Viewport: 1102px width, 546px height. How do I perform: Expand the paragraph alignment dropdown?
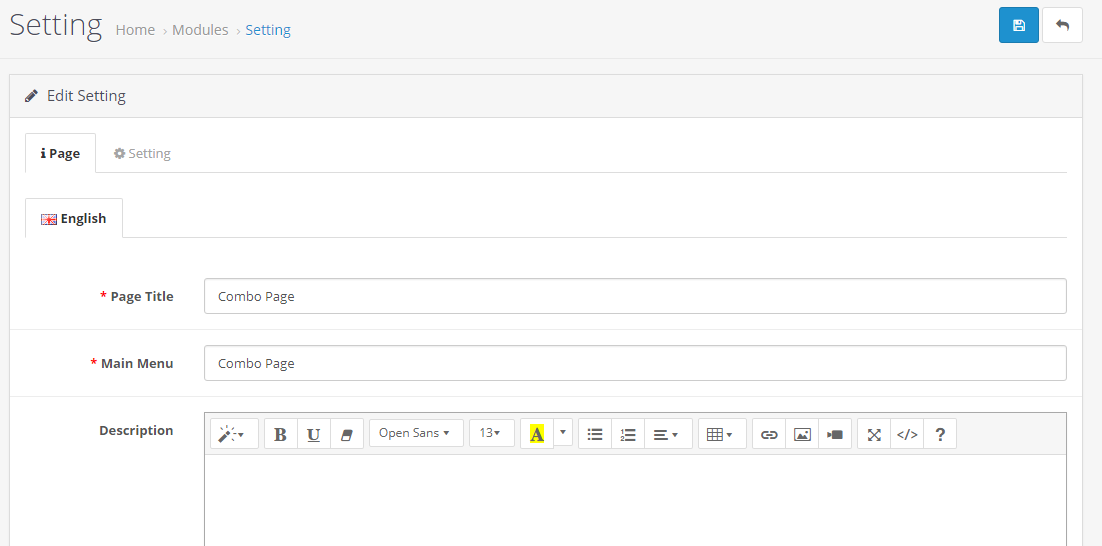(668, 434)
